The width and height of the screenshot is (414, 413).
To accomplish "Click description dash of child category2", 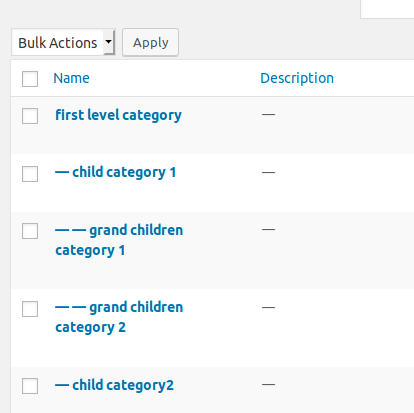I will coord(268,385).
